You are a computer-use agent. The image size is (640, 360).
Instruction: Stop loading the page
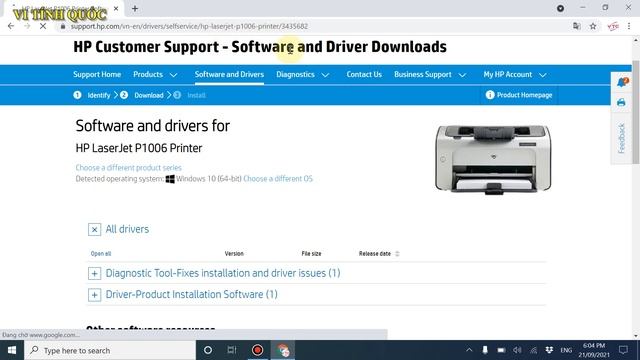coord(43,26)
